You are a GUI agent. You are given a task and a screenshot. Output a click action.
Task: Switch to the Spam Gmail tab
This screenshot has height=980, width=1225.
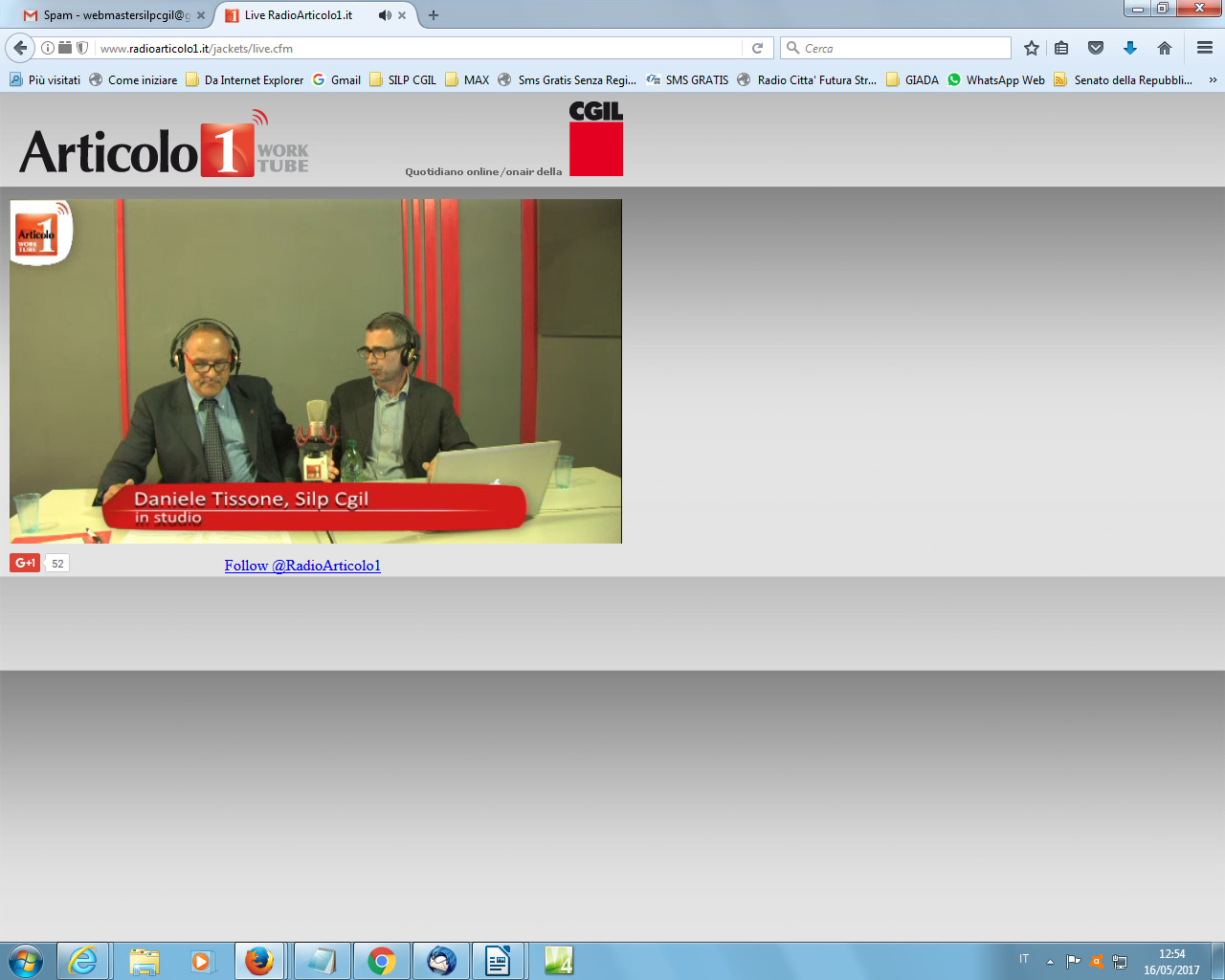pyautogui.click(x=110, y=15)
